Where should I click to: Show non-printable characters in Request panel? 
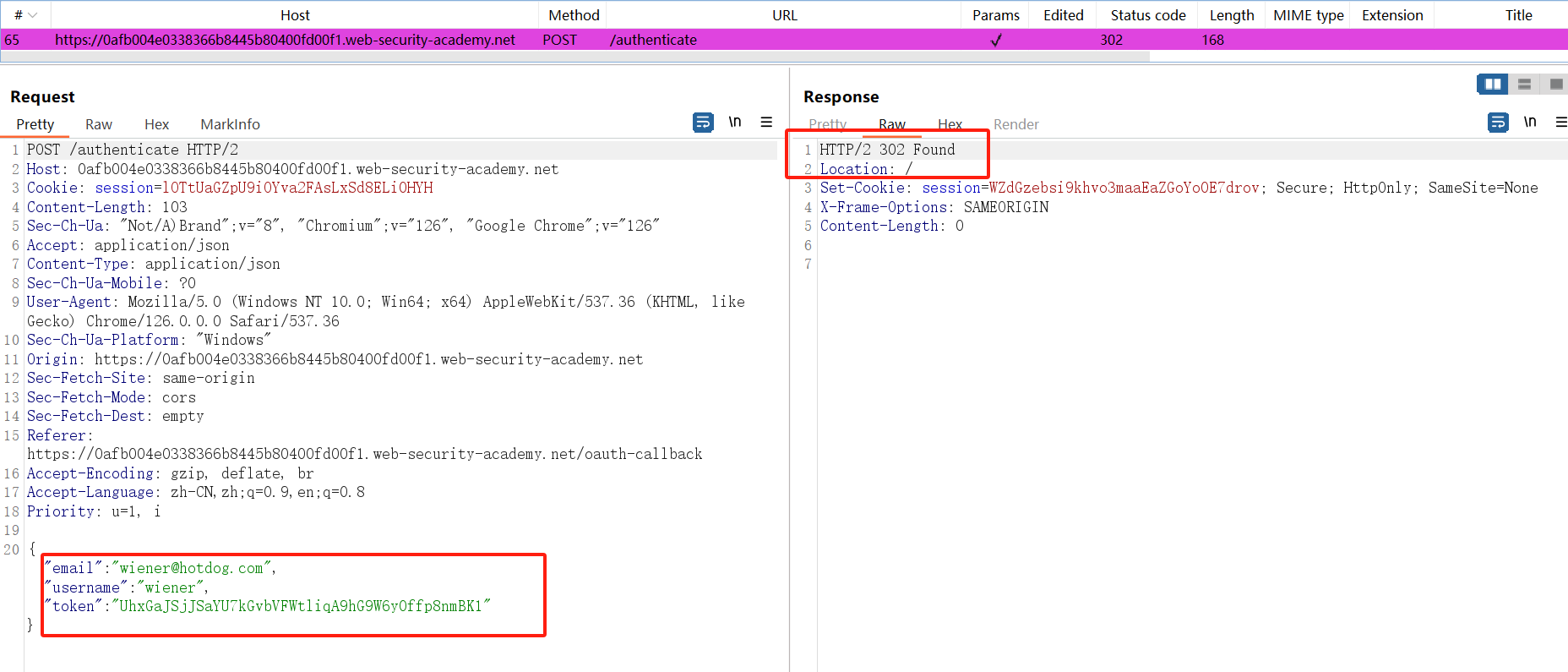735,123
